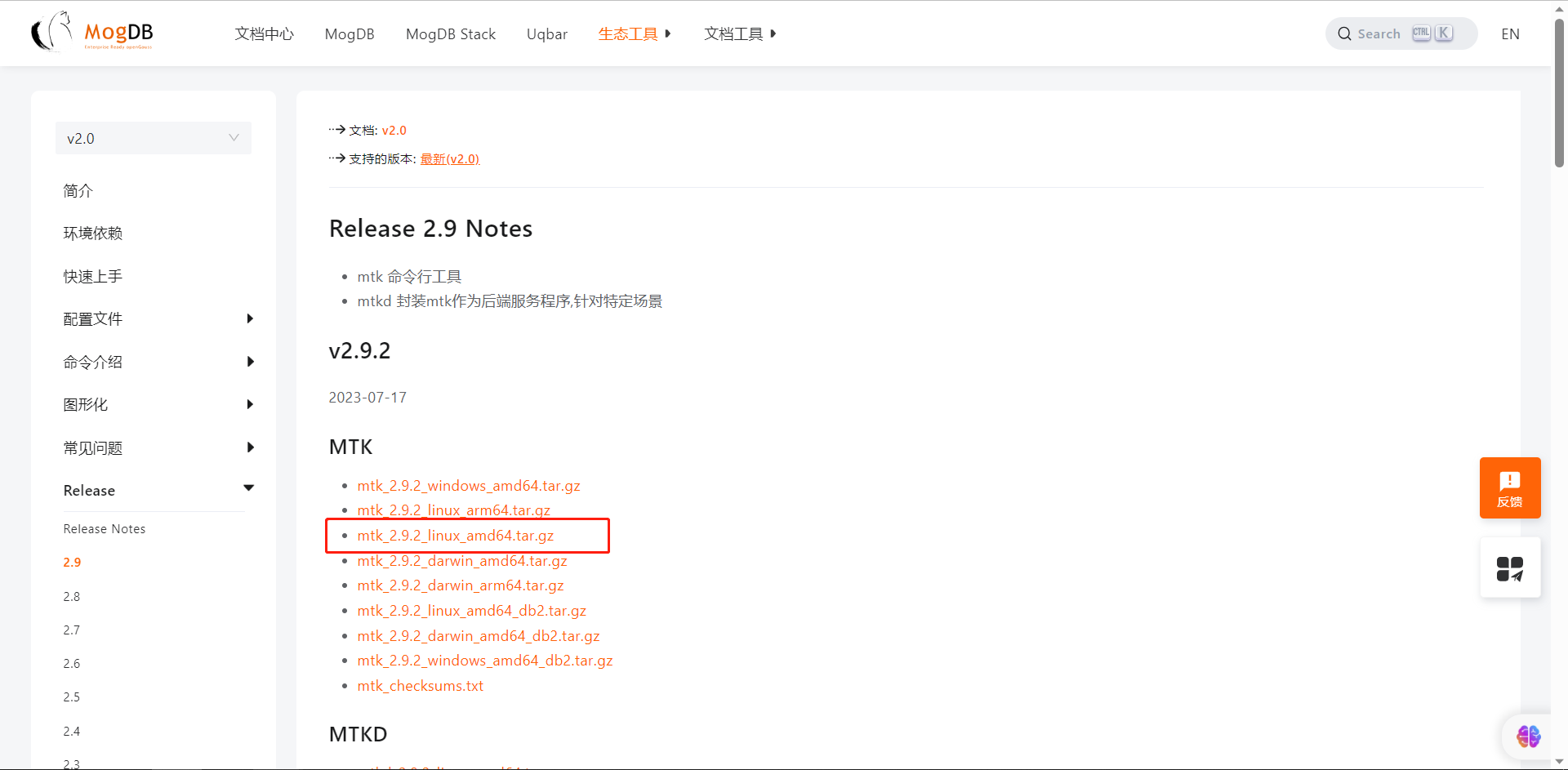Select release 2.9 in the sidebar

point(72,562)
